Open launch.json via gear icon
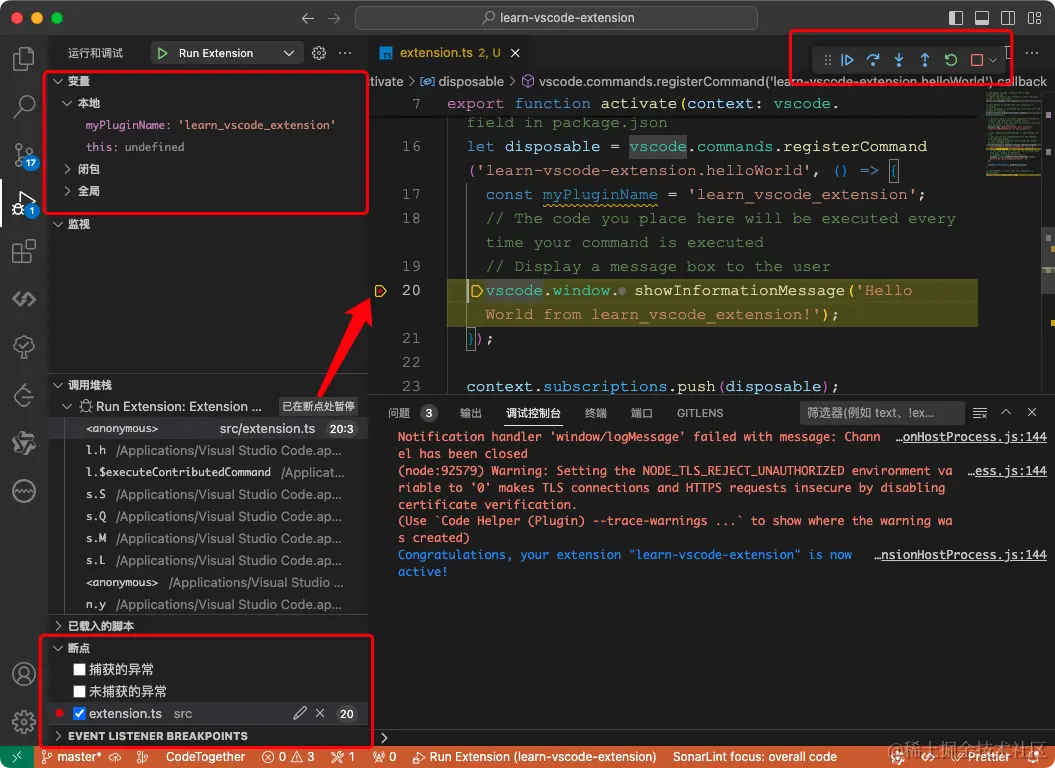 pos(319,53)
